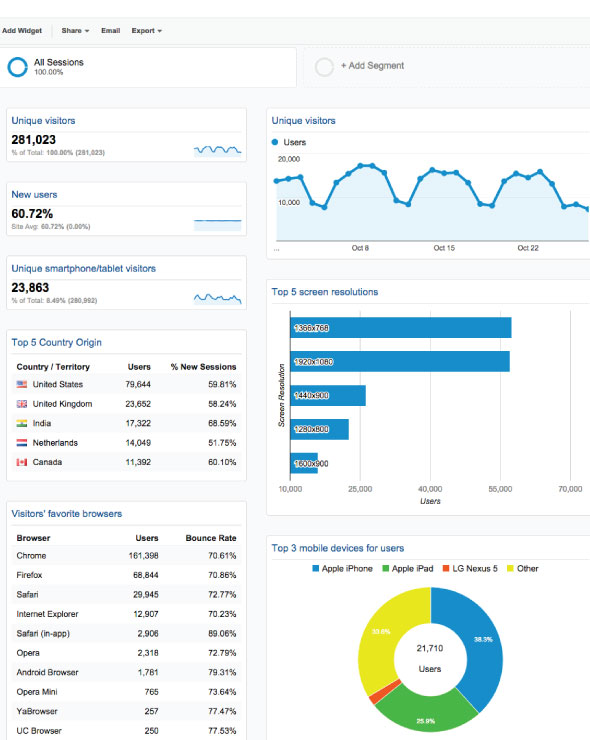Image resolution: width=590 pixels, height=740 pixels.
Task: Select the Safari (in-app) row
Action: pos(126,633)
